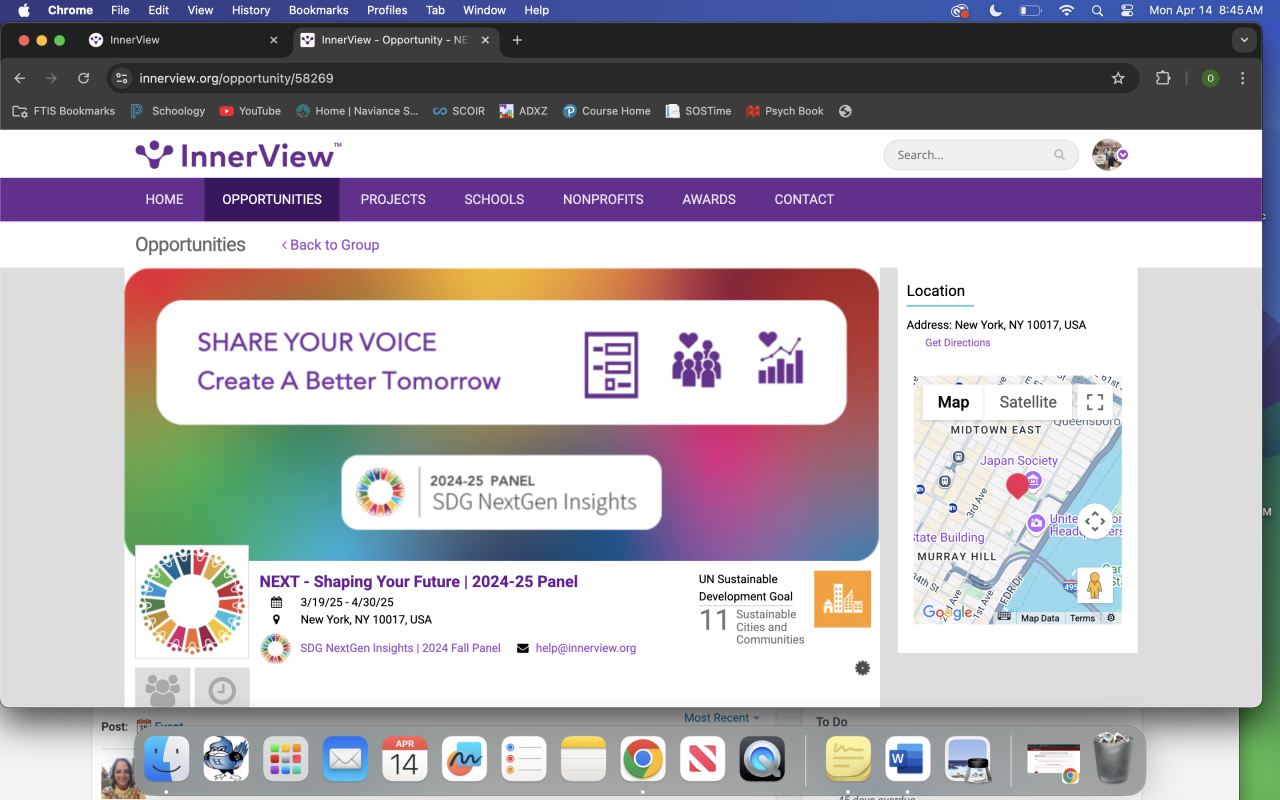Expand the tab search dropdown arrow
The width and height of the screenshot is (1280, 800).
pyautogui.click(x=1244, y=40)
